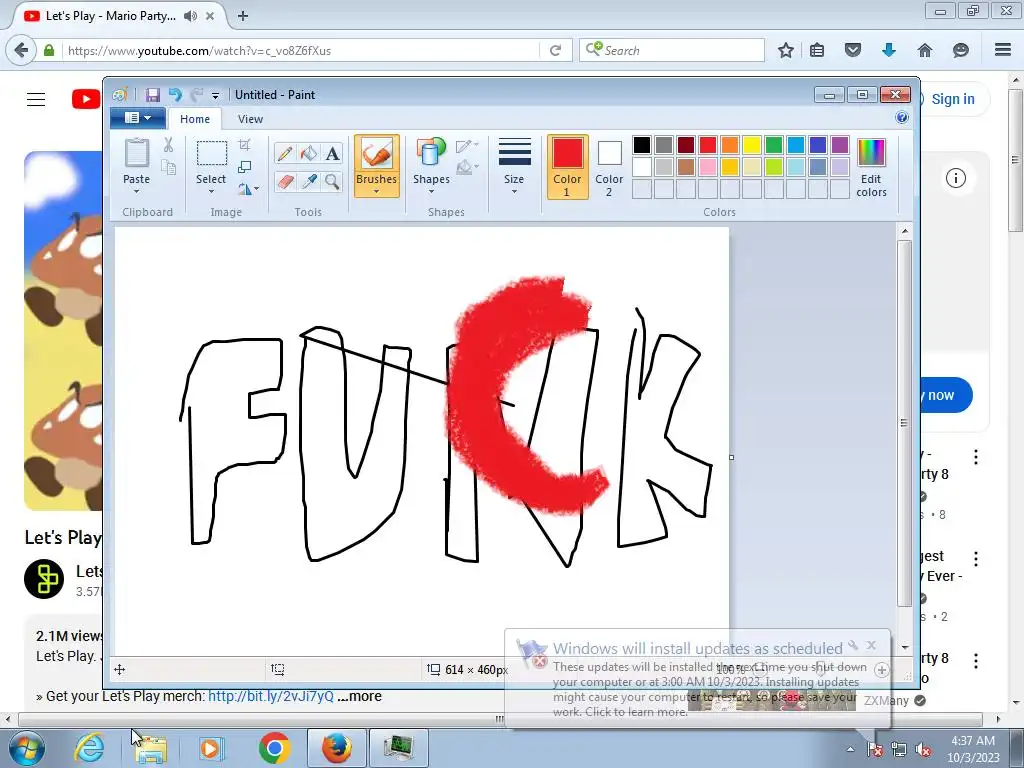This screenshot has width=1024, height=768.
Task: Select the Color picker eyedropper tool
Action: (x=309, y=181)
